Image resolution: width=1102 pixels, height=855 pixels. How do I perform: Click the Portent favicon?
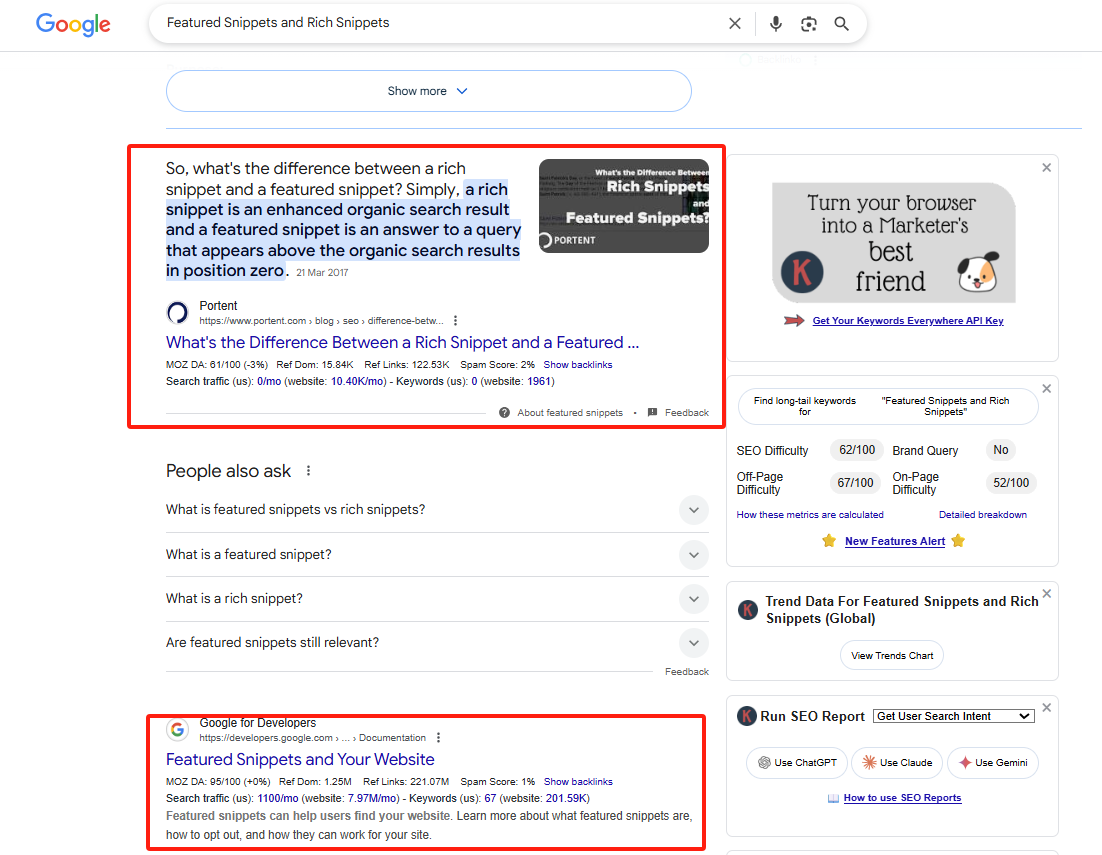click(178, 312)
